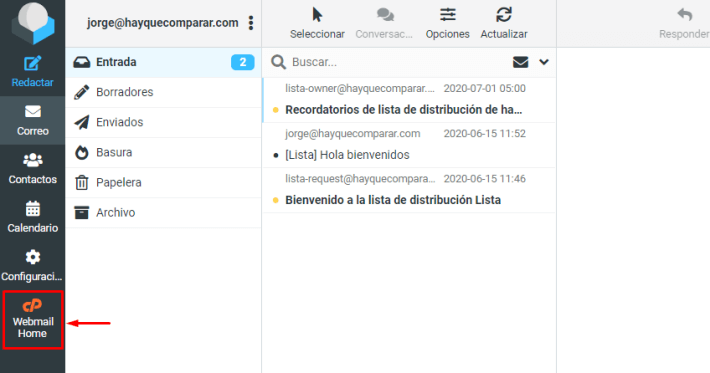
Task: Refresh mail with Actualizar
Action: (x=504, y=24)
